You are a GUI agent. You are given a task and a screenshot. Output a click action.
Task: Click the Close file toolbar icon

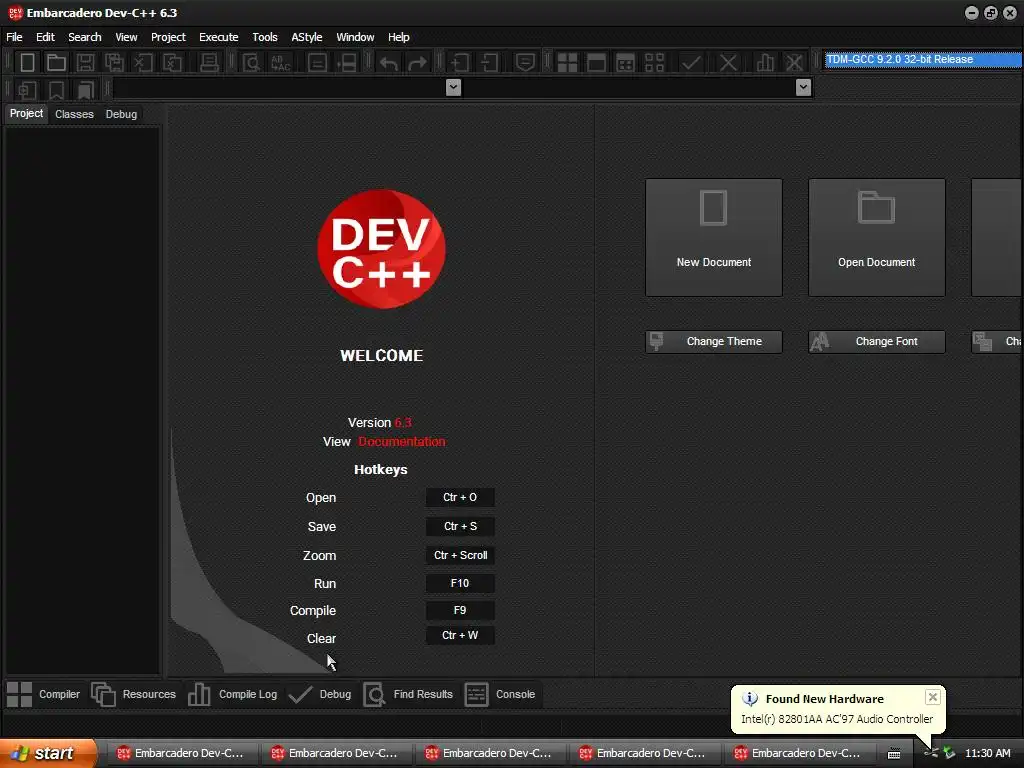point(143,63)
